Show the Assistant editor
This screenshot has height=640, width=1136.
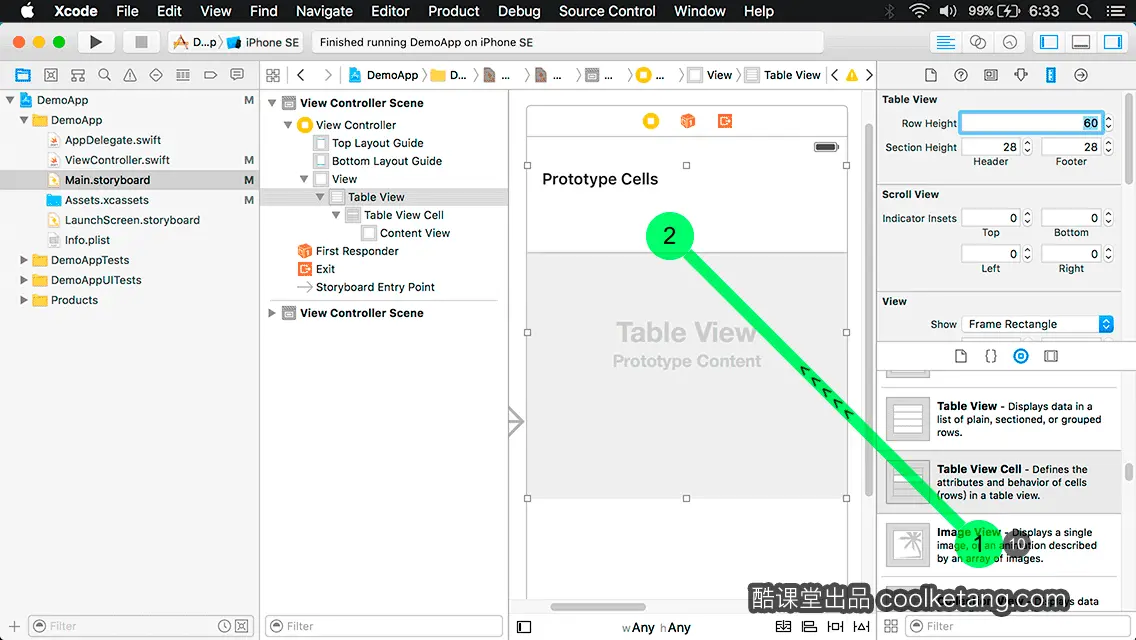coord(977,42)
